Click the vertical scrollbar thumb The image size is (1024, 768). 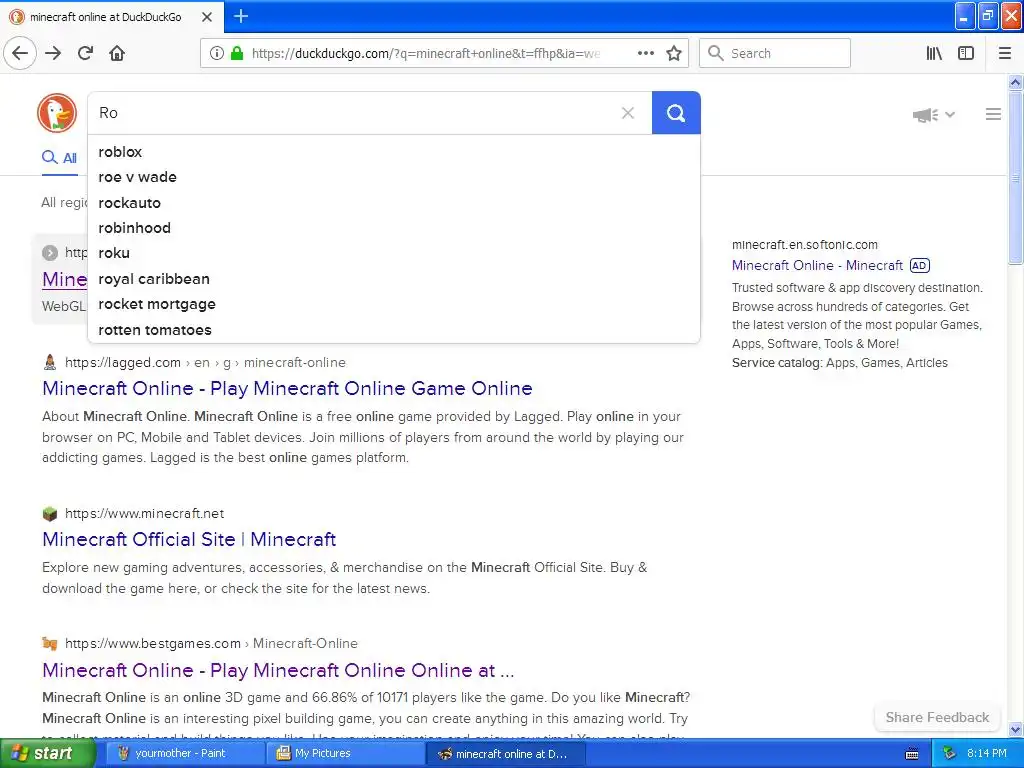(x=1015, y=178)
